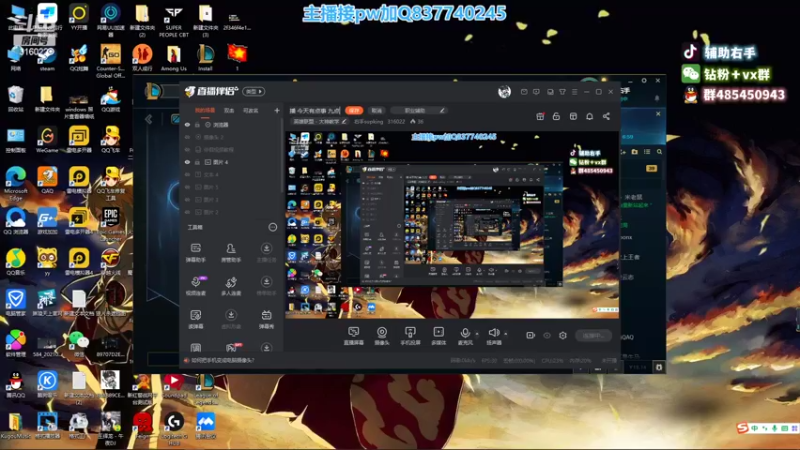This screenshot has width=800, height=450.
Task: Add a 手机投屏 phone mirroring source
Action: click(410, 336)
